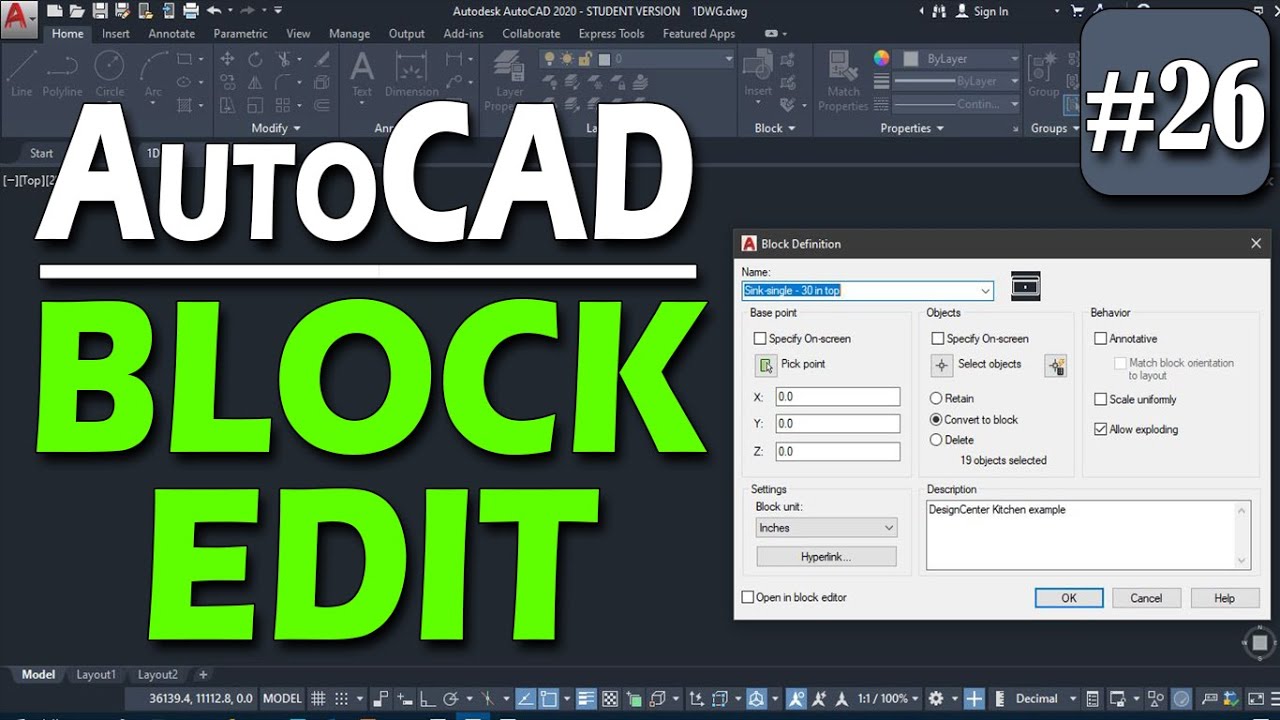1280x720 pixels.
Task: Select the Convert to block radio option
Action: (936, 420)
